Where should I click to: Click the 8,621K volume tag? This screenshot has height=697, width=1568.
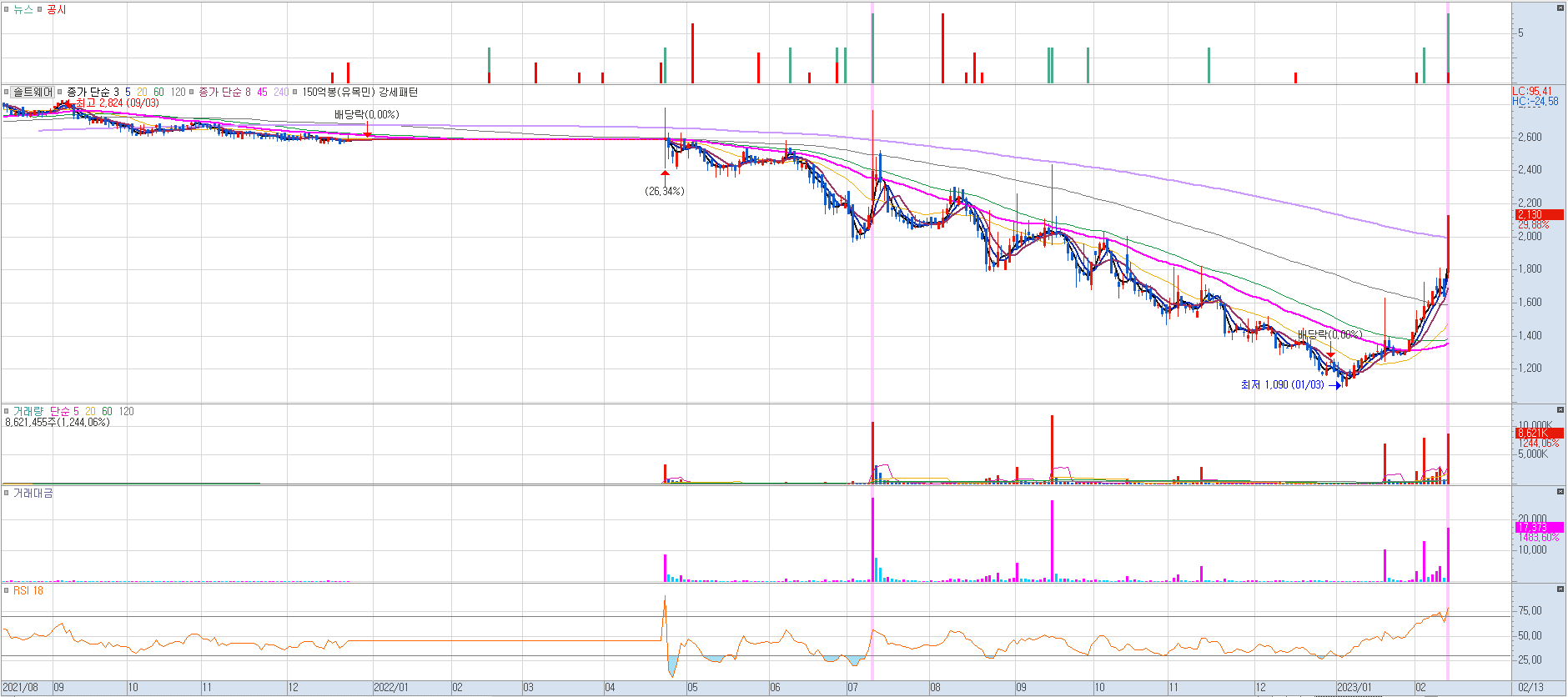point(1540,433)
